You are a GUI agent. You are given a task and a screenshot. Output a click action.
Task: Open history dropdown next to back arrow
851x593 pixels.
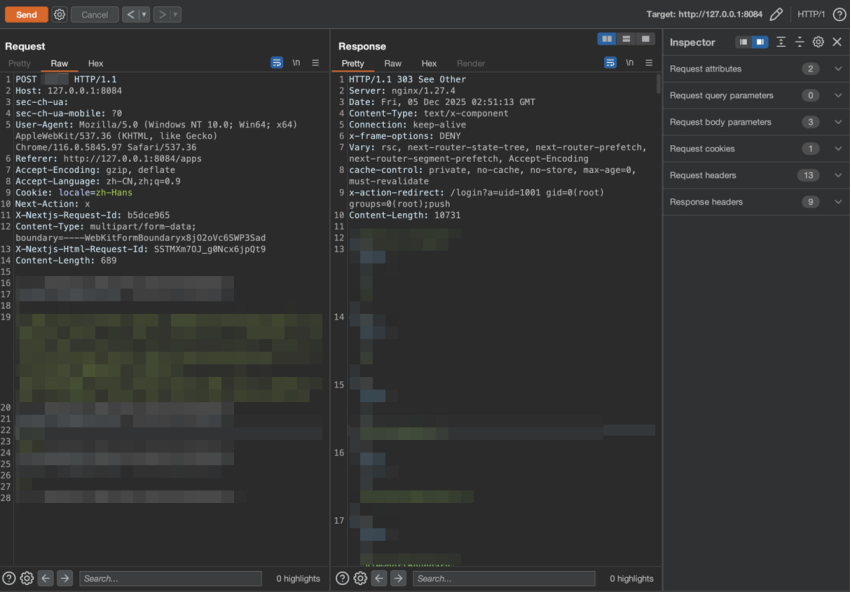click(x=144, y=15)
